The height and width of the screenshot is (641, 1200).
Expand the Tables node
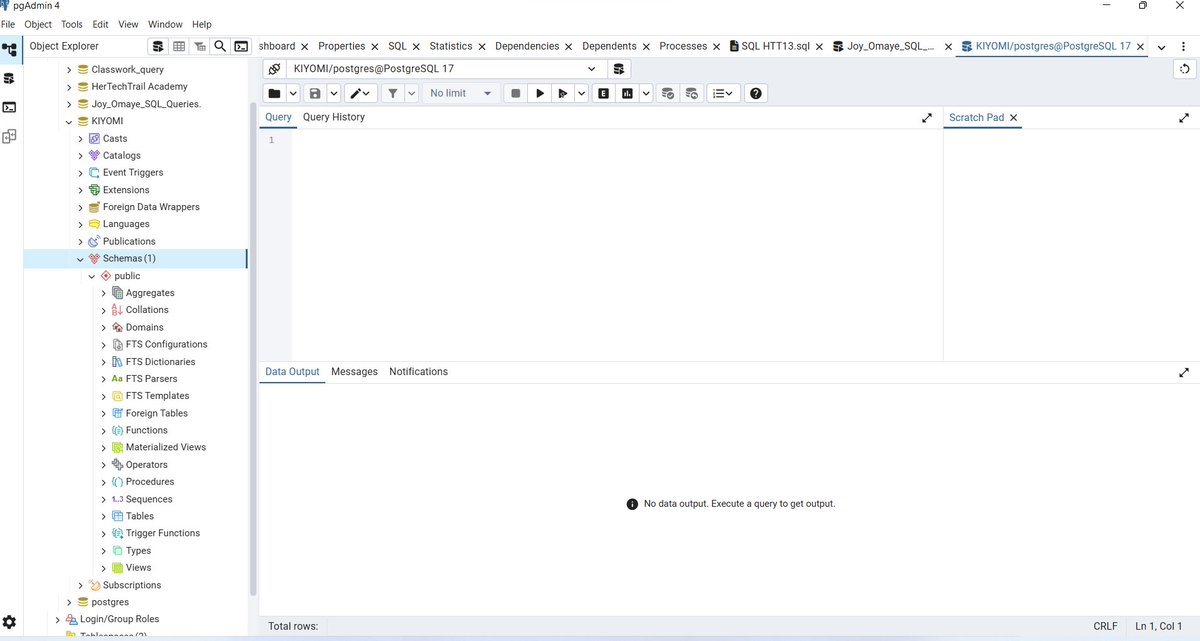pyautogui.click(x=104, y=516)
